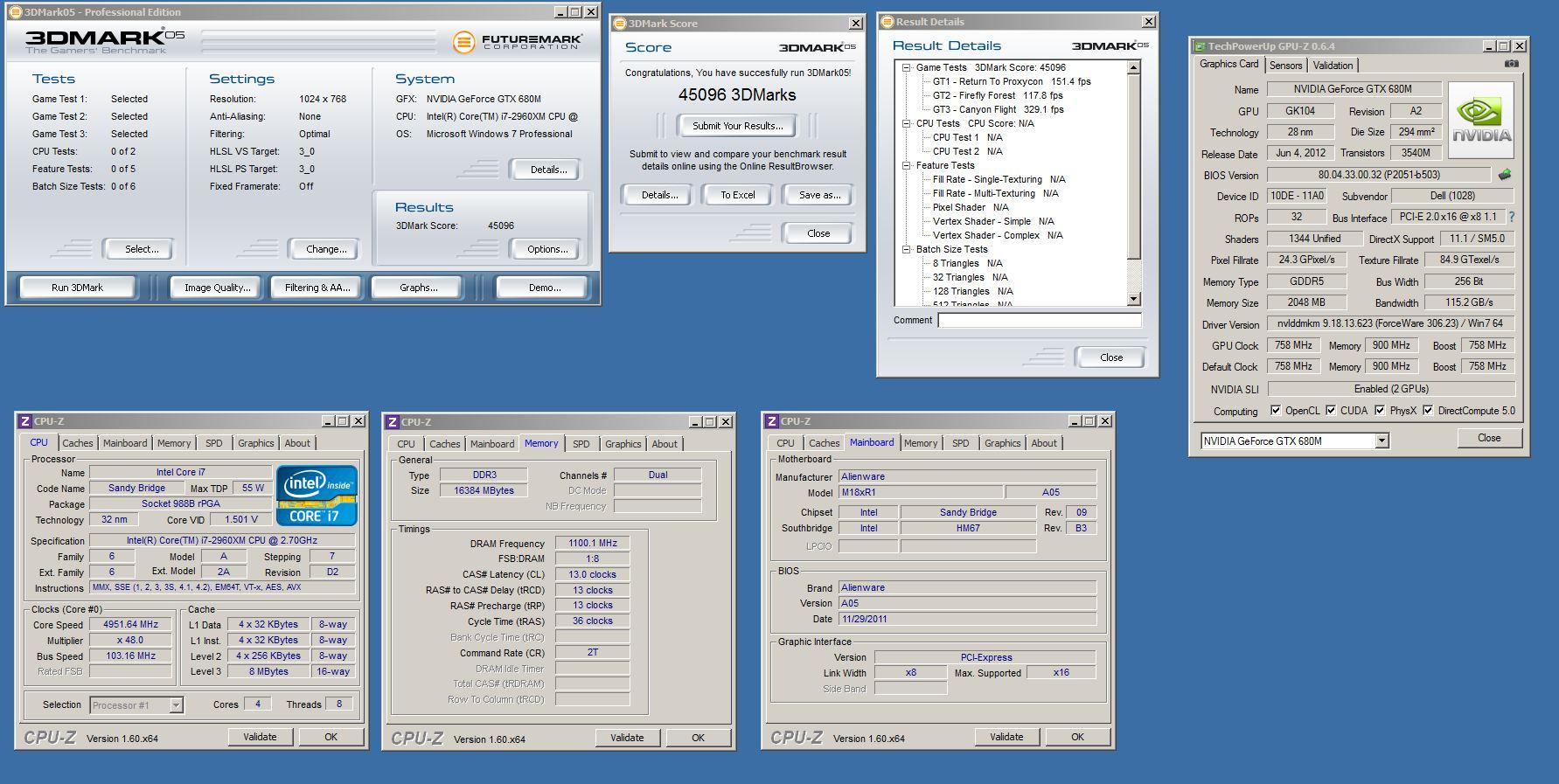
Task: Click the BIOS save icon in GPU-Z
Action: coord(1505,175)
